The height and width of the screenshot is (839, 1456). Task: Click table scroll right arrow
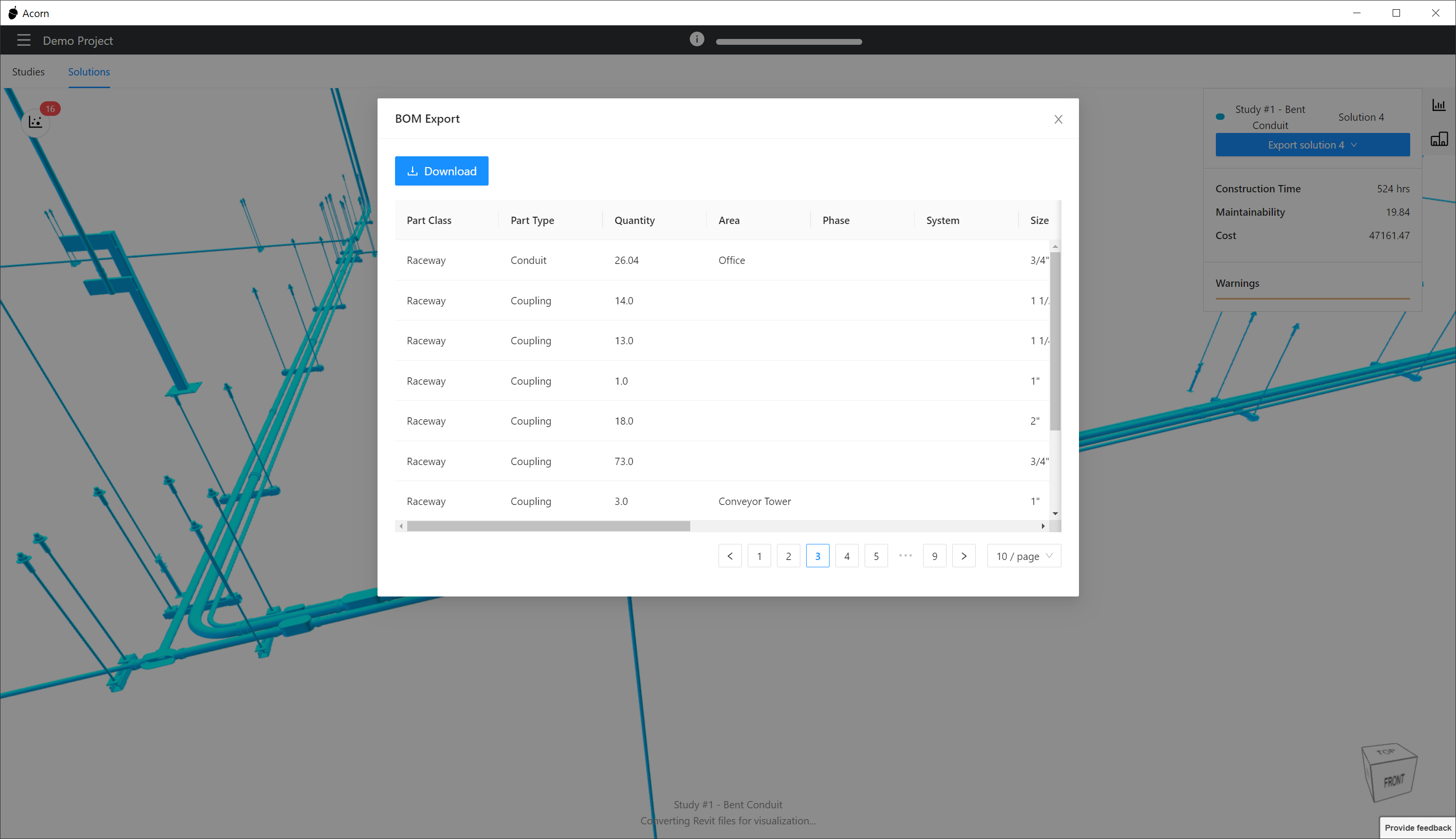pos(1043,526)
